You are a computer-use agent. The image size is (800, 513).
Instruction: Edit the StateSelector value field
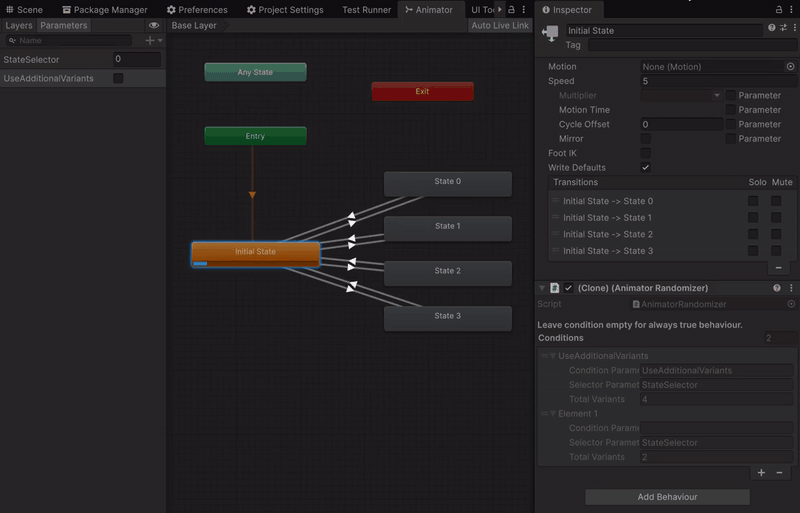point(137,59)
